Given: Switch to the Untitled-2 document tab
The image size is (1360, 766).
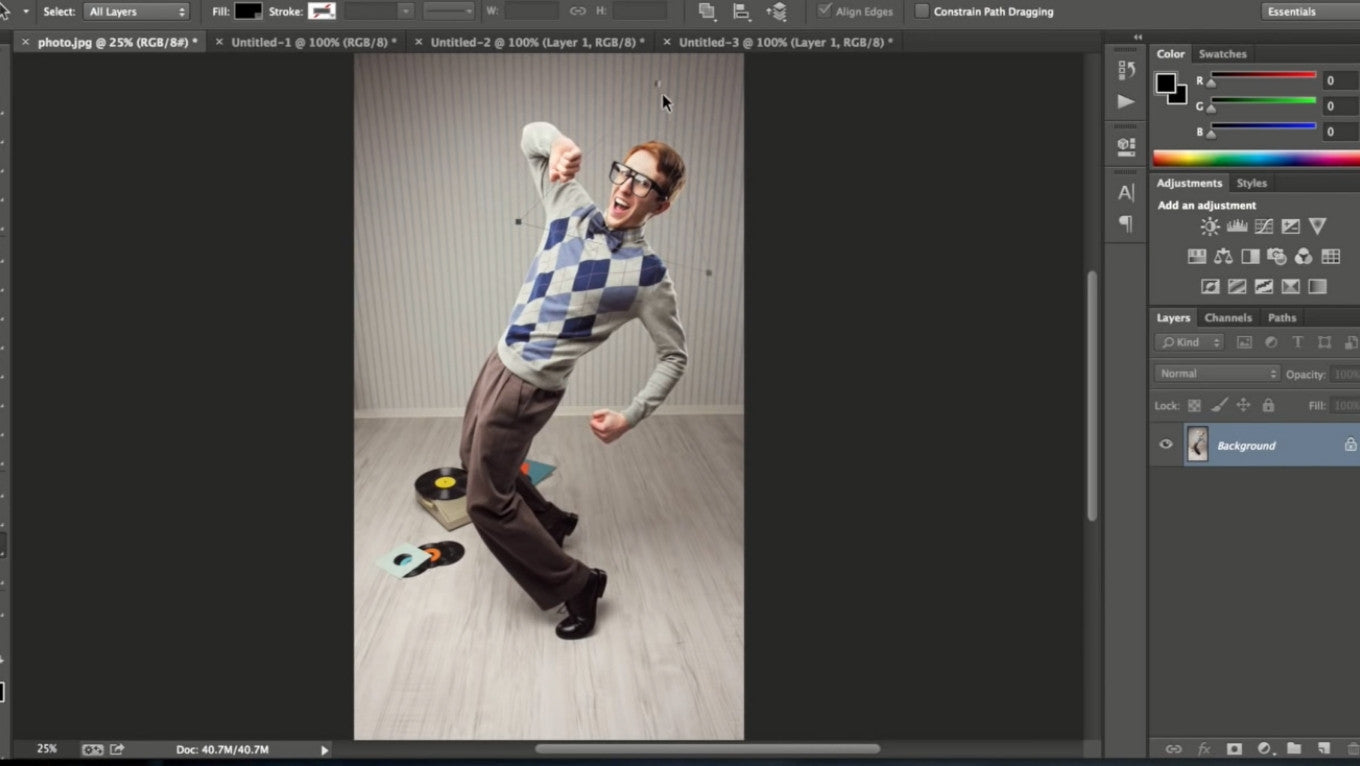Looking at the screenshot, I should 530,42.
